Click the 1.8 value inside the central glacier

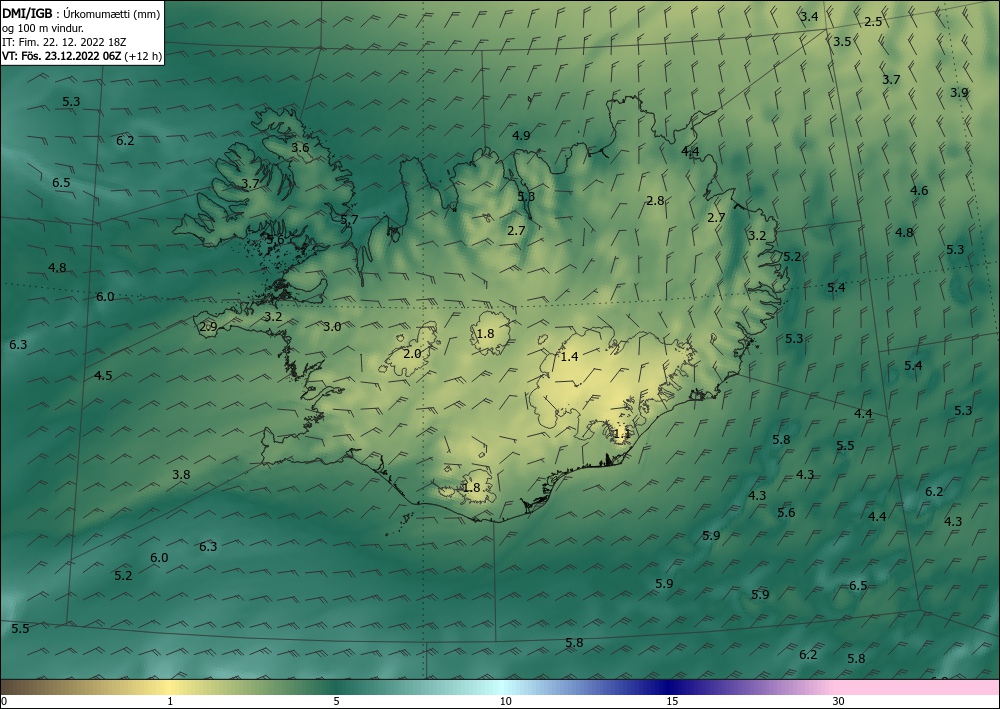click(x=485, y=333)
